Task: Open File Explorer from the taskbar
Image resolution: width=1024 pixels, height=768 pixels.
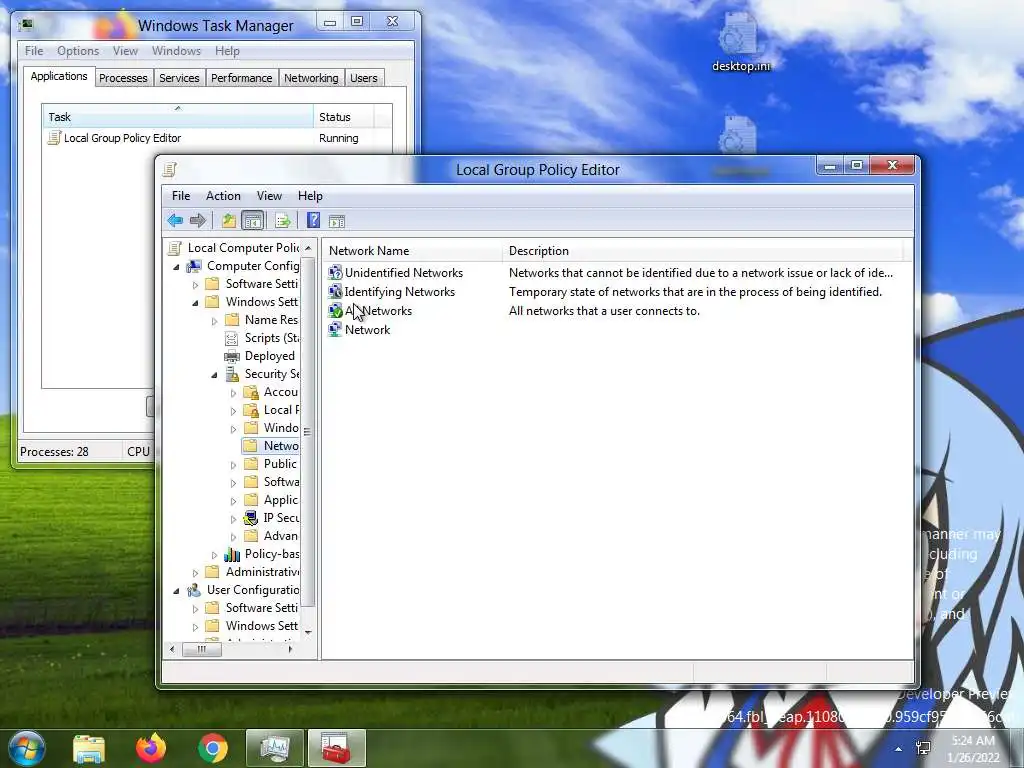Action: 89,748
